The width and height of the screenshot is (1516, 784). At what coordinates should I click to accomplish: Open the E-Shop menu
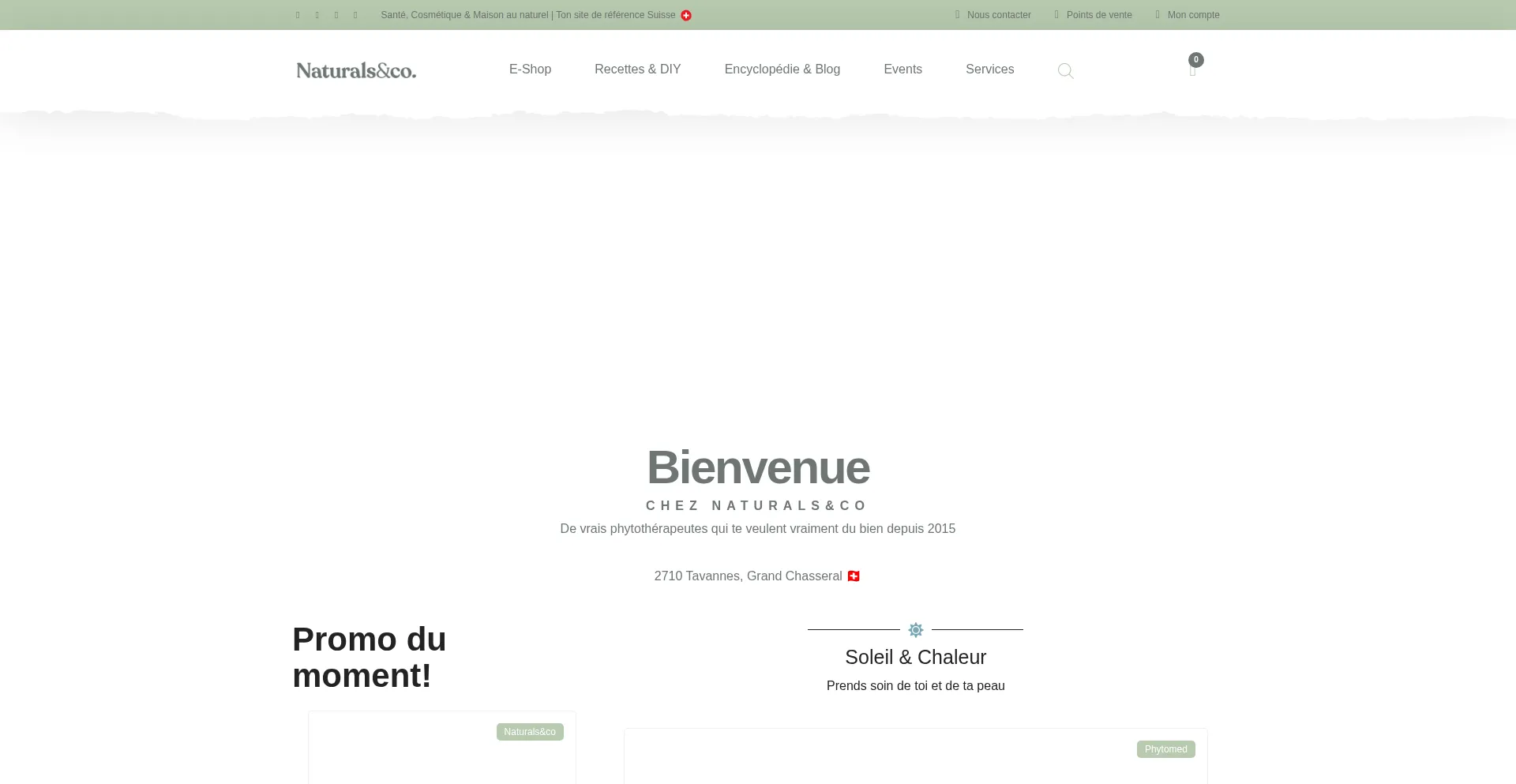click(530, 69)
